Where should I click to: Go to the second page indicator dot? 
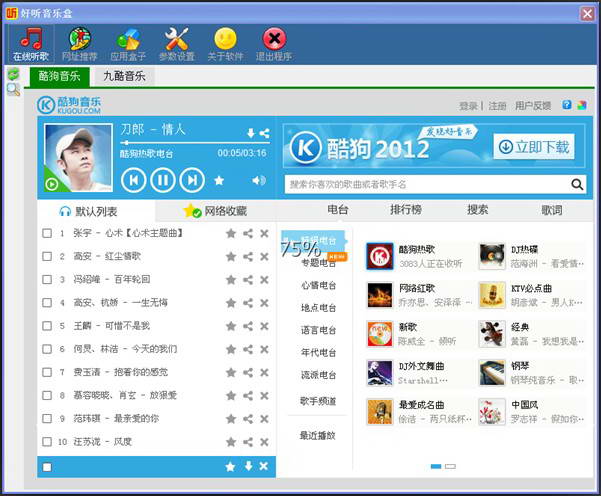[450, 466]
